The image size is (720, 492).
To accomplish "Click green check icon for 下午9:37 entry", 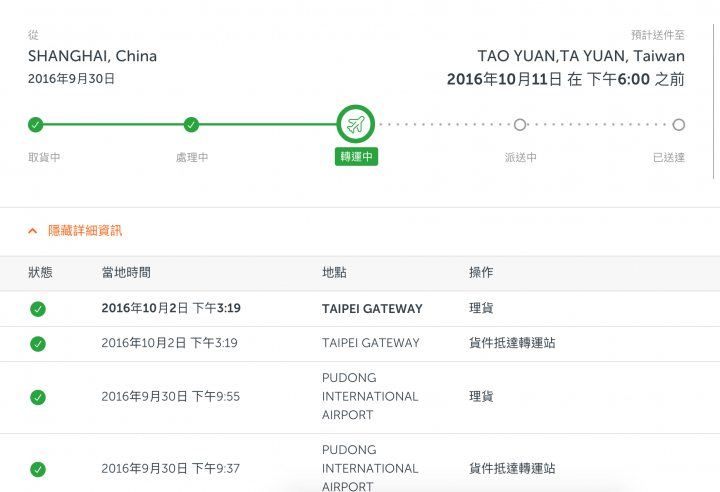I will (x=38, y=469).
